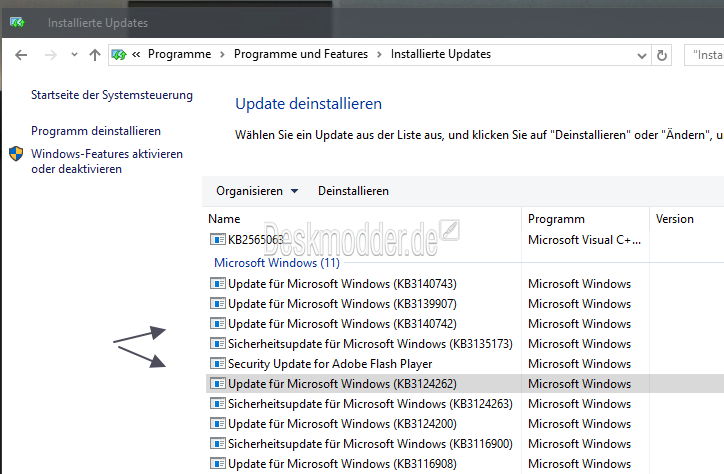The image size is (724, 474).
Task: Expand the address bar history dropdown
Action: (x=641, y=56)
